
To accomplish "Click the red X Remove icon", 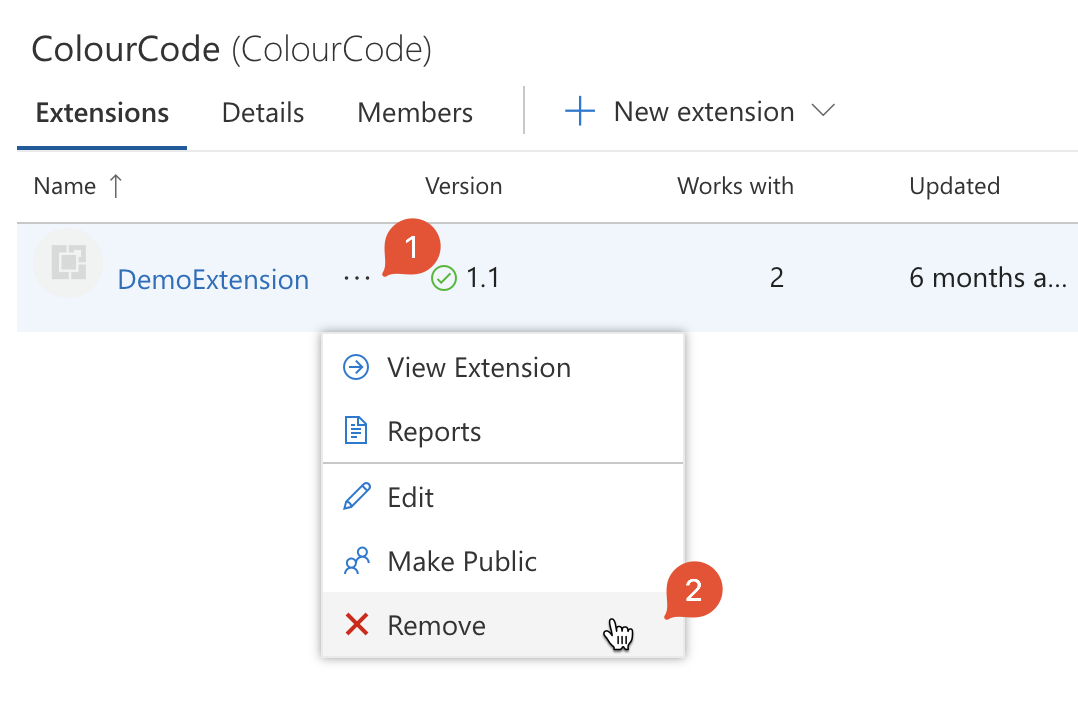I will point(356,625).
